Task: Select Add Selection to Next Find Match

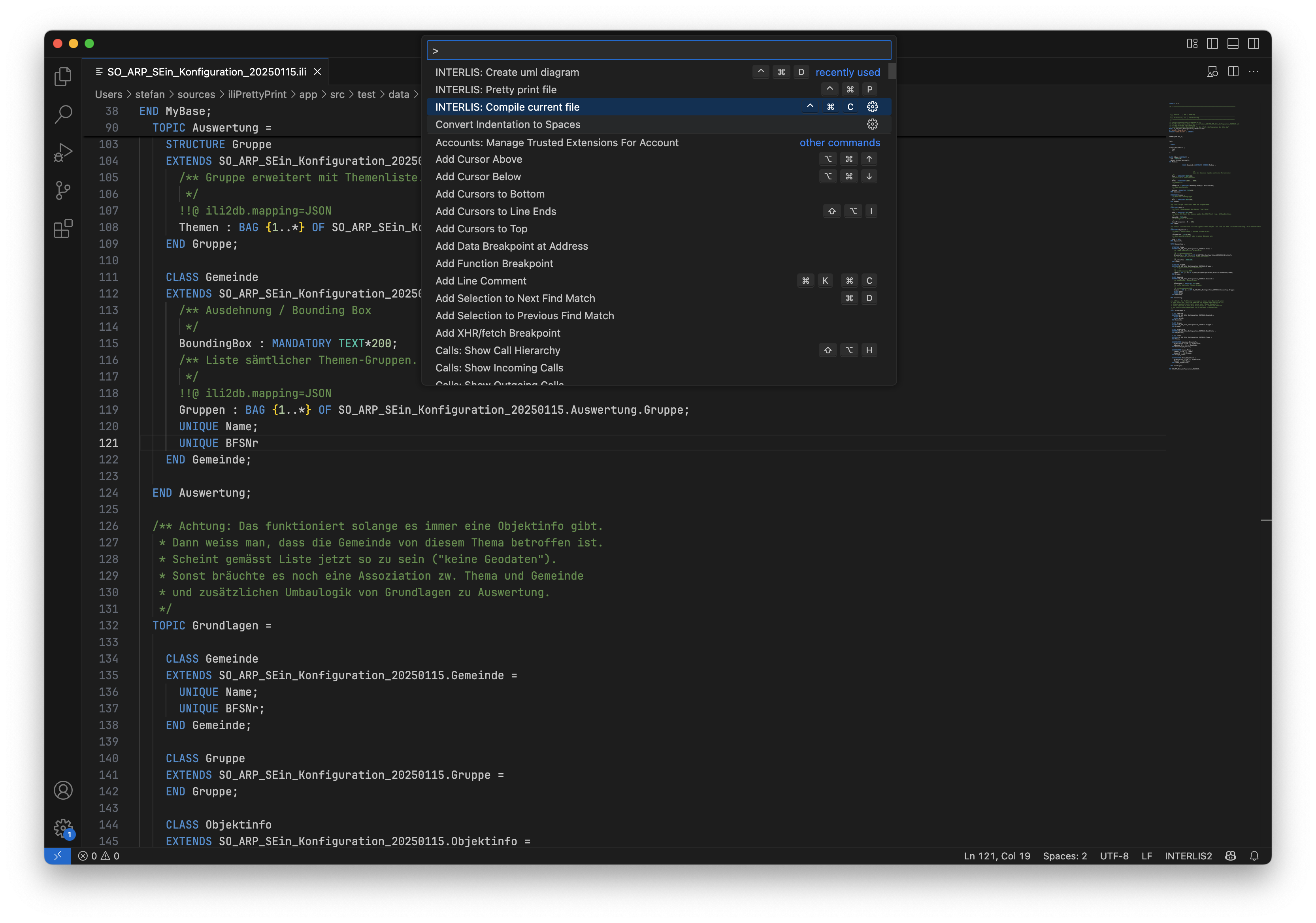Action: click(x=659, y=298)
